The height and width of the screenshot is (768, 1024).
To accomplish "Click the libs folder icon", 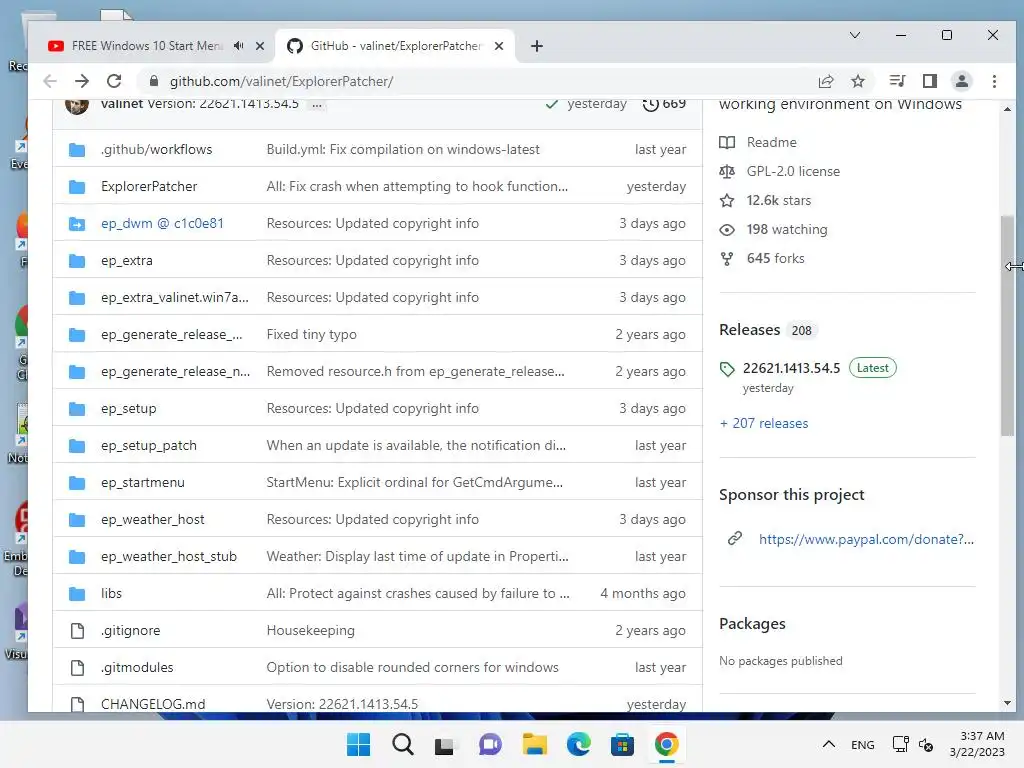I will [x=77, y=594].
